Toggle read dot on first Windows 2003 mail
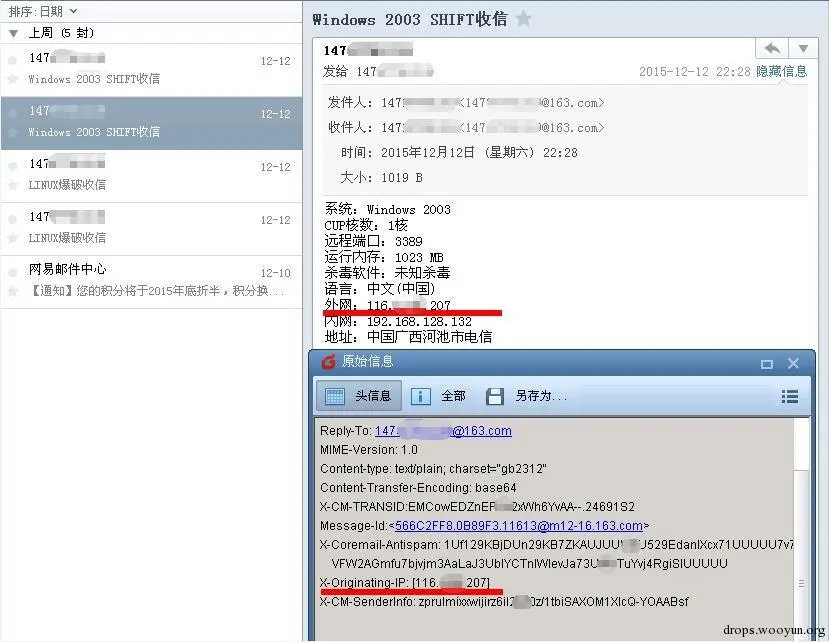 (x=13, y=60)
